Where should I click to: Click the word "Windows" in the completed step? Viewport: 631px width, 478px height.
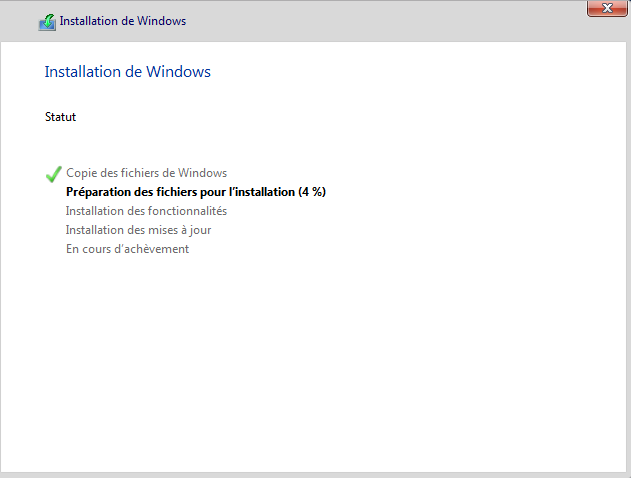pyautogui.click(x=204, y=173)
